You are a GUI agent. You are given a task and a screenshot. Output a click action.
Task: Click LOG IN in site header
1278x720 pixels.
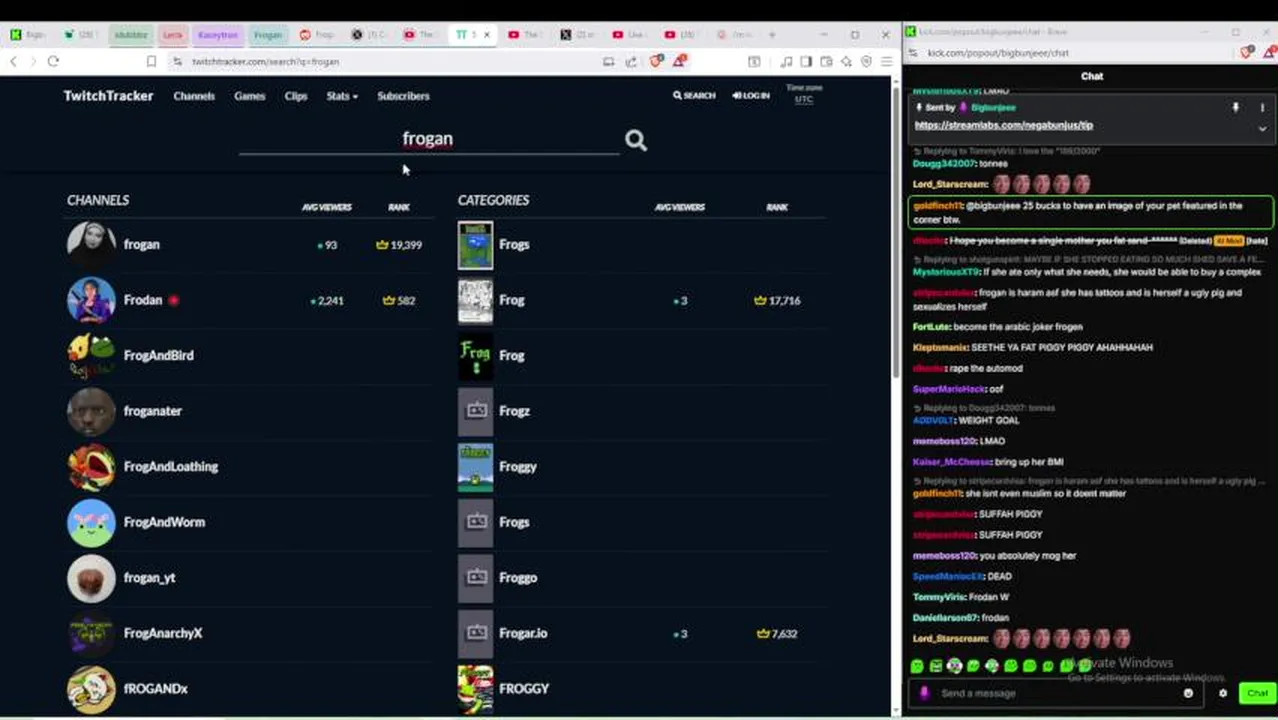pyautogui.click(x=751, y=96)
